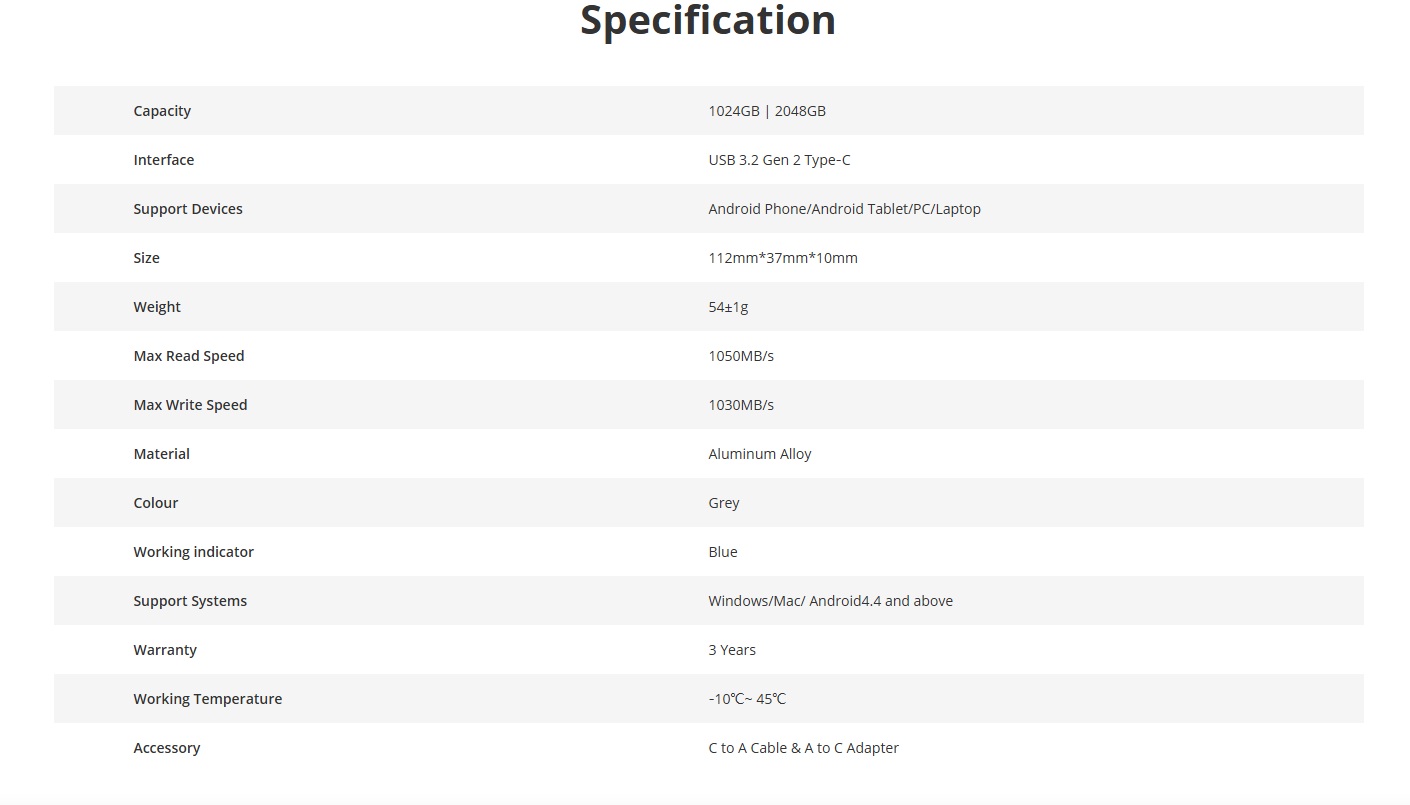This screenshot has width=1410, height=805.
Task: Click the Interface row label
Action: click(164, 160)
